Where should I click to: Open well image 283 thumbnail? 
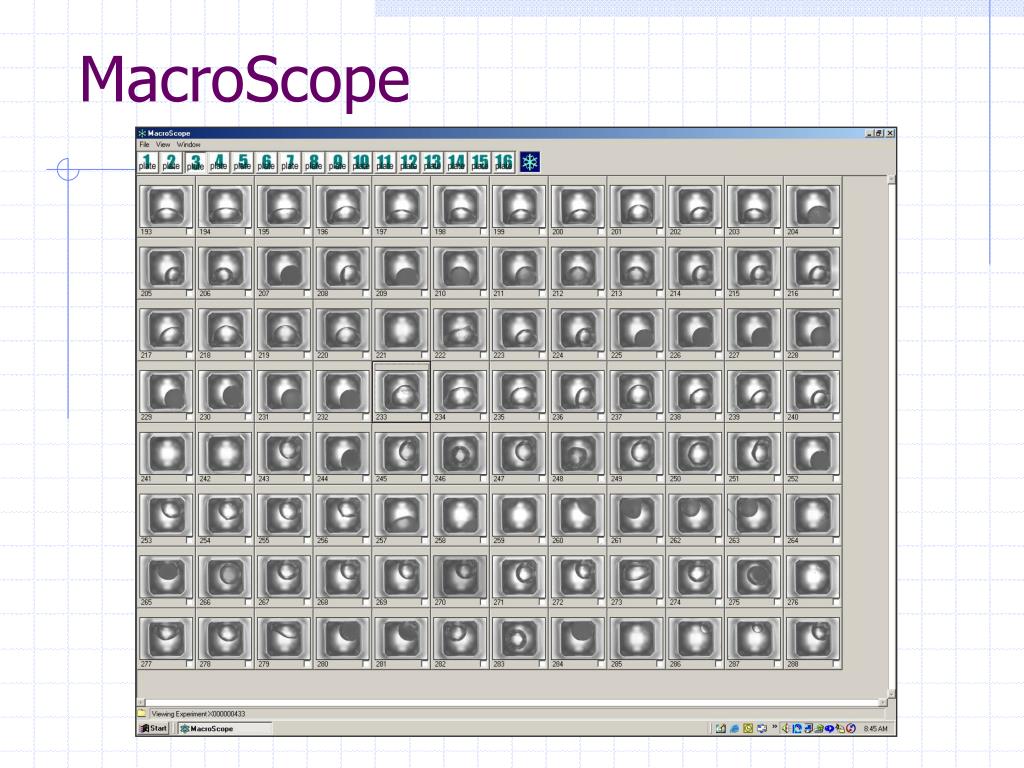[519, 638]
